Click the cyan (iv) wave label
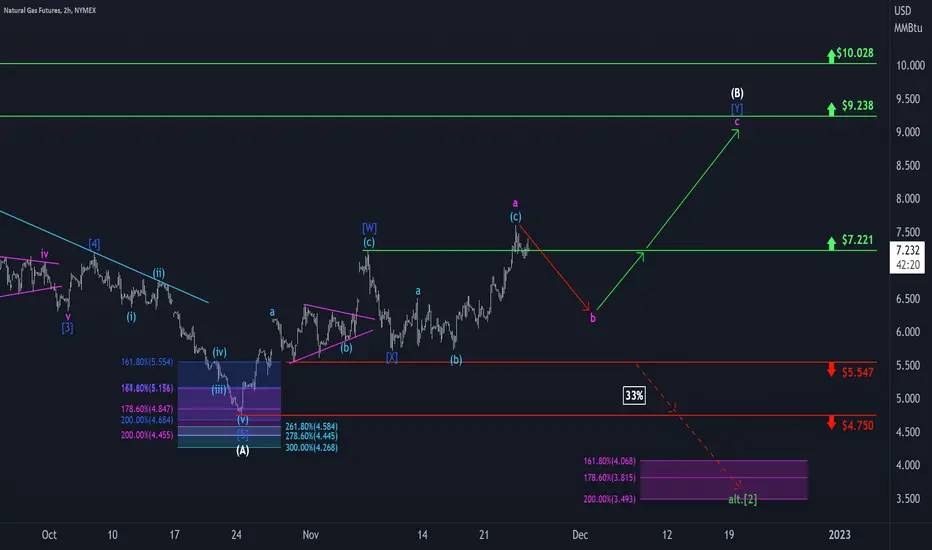Image resolution: width=932 pixels, height=550 pixels. click(x=219, y=353)
